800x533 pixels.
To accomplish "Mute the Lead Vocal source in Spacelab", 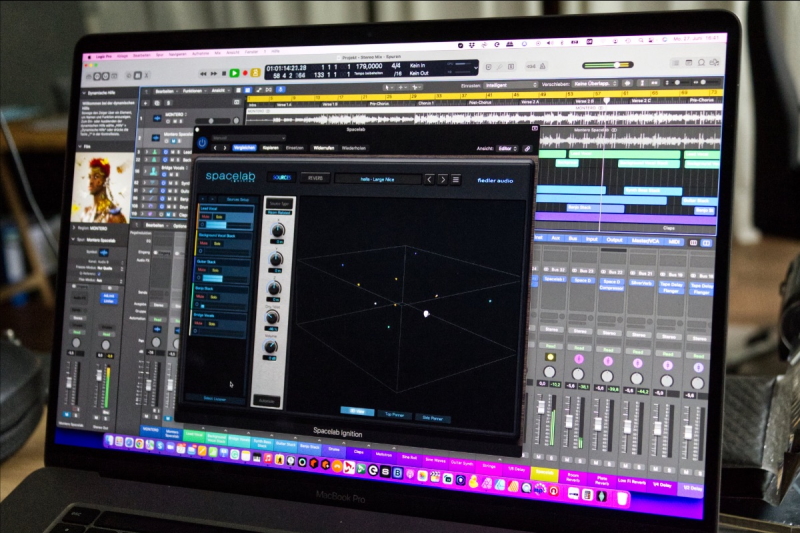I will click(206, 217).
